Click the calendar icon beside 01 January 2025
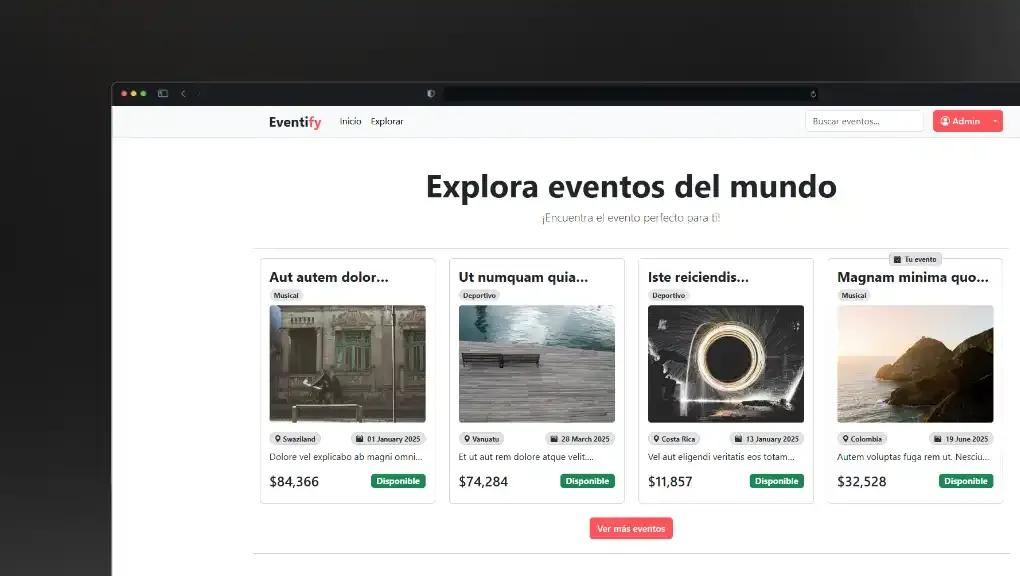 [x=359, y=439]
